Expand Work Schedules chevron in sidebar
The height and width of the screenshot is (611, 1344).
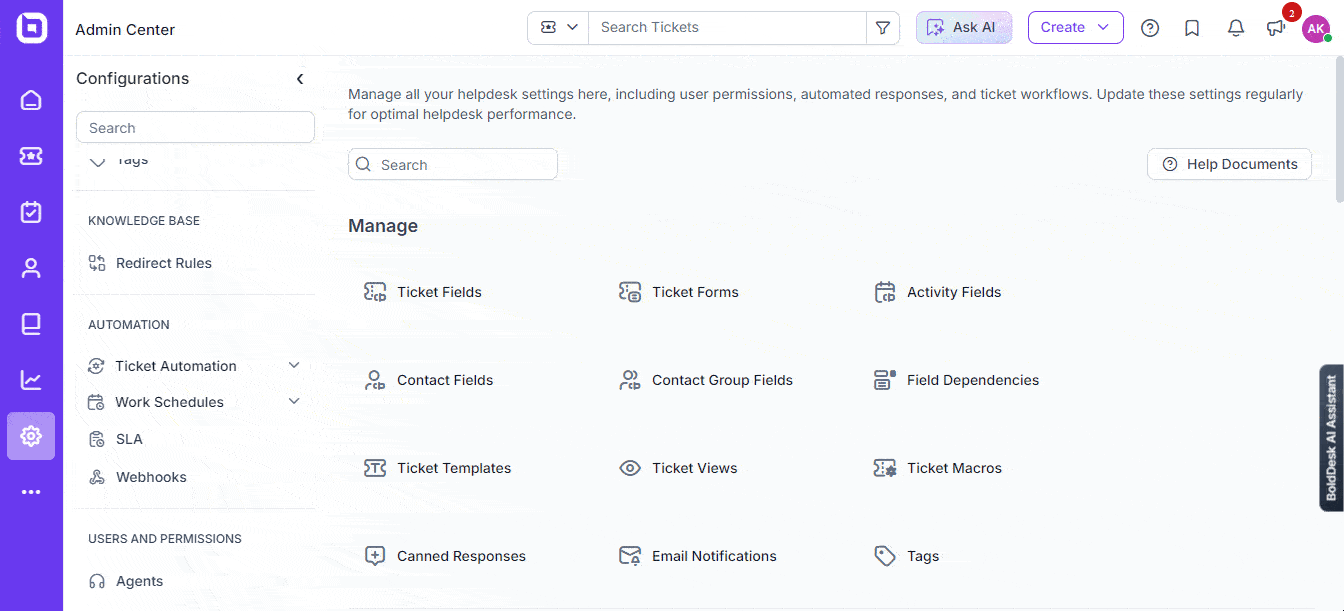pyautogui.click(x=294, y=402)
